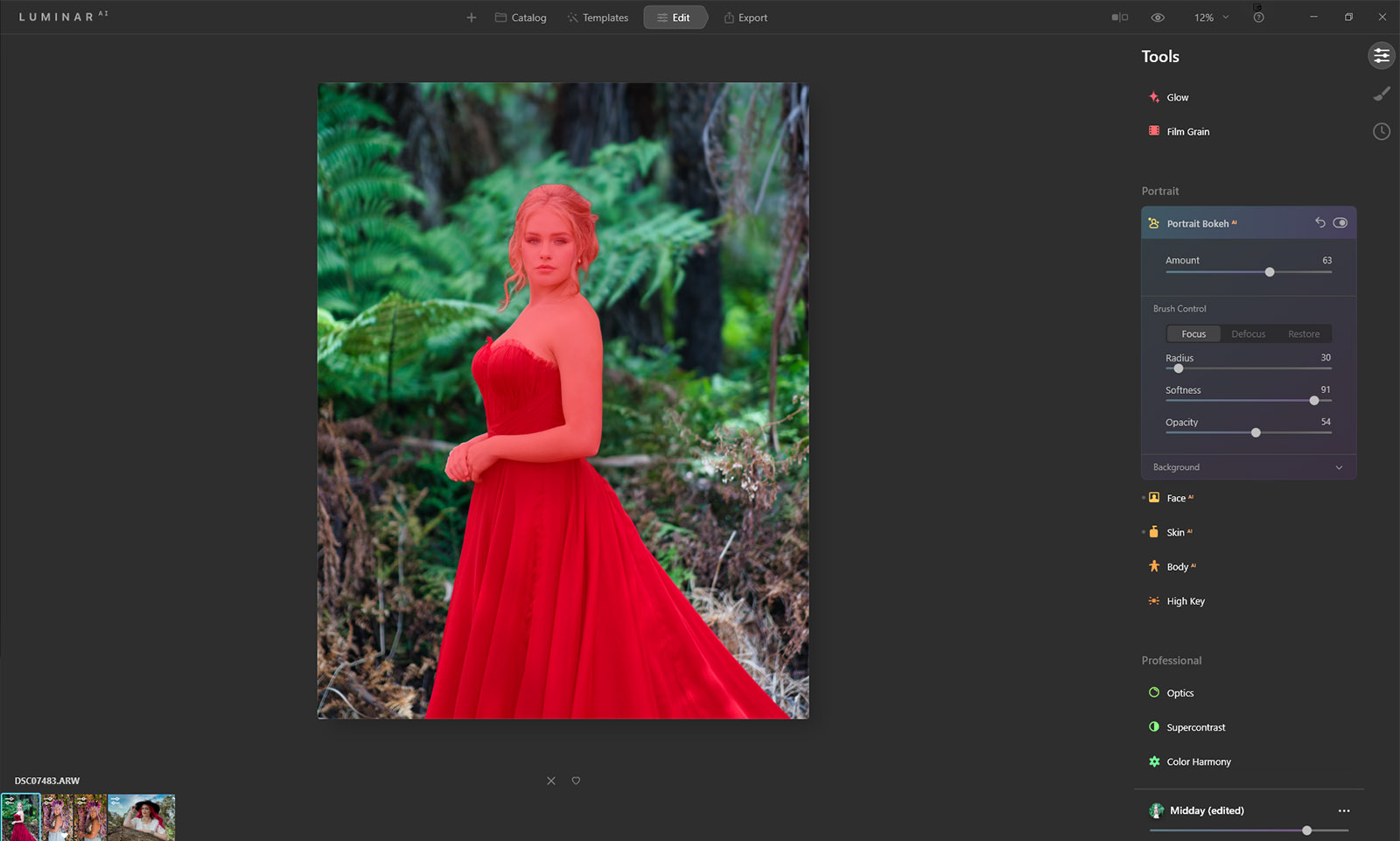Open the local masking brush icon
This screenshot has height=841, width=1400.
1381,94
